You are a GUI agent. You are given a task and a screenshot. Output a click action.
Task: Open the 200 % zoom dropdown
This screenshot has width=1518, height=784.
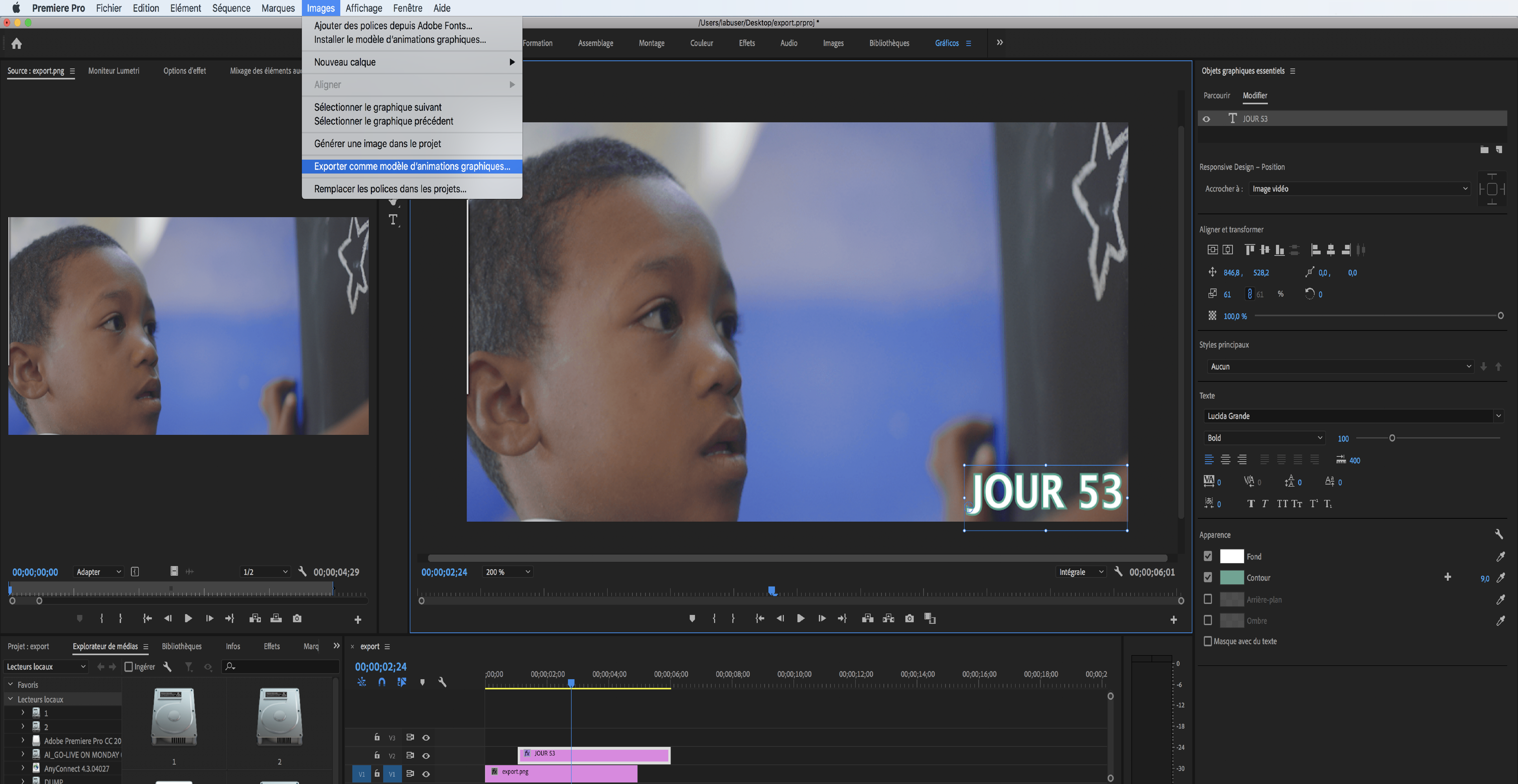(x=507, y=572)
